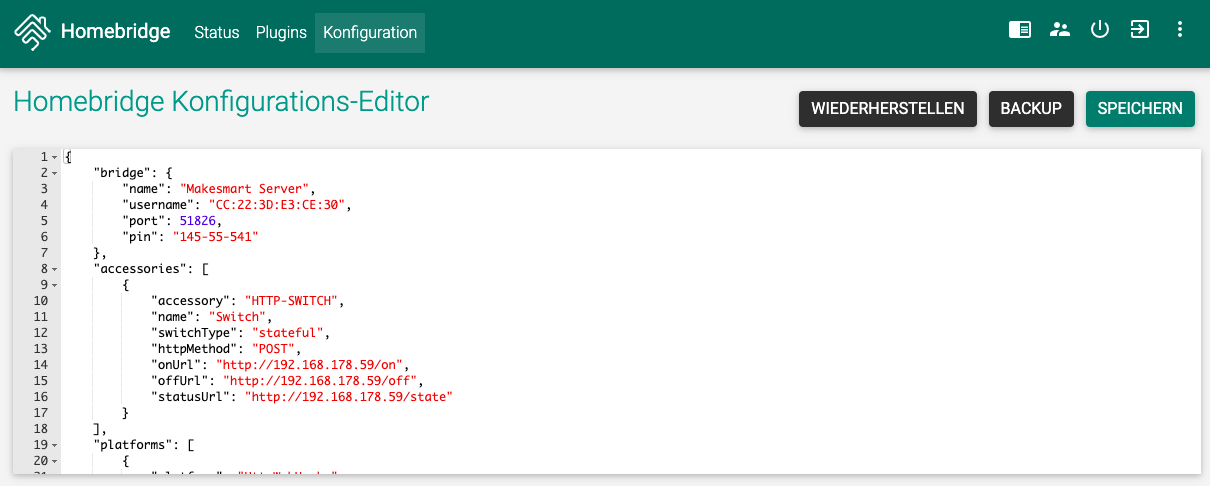The height and width of the screenshot is (486, 1210).
Task: Click line number 18 in gutter
Action: [41, 429]
